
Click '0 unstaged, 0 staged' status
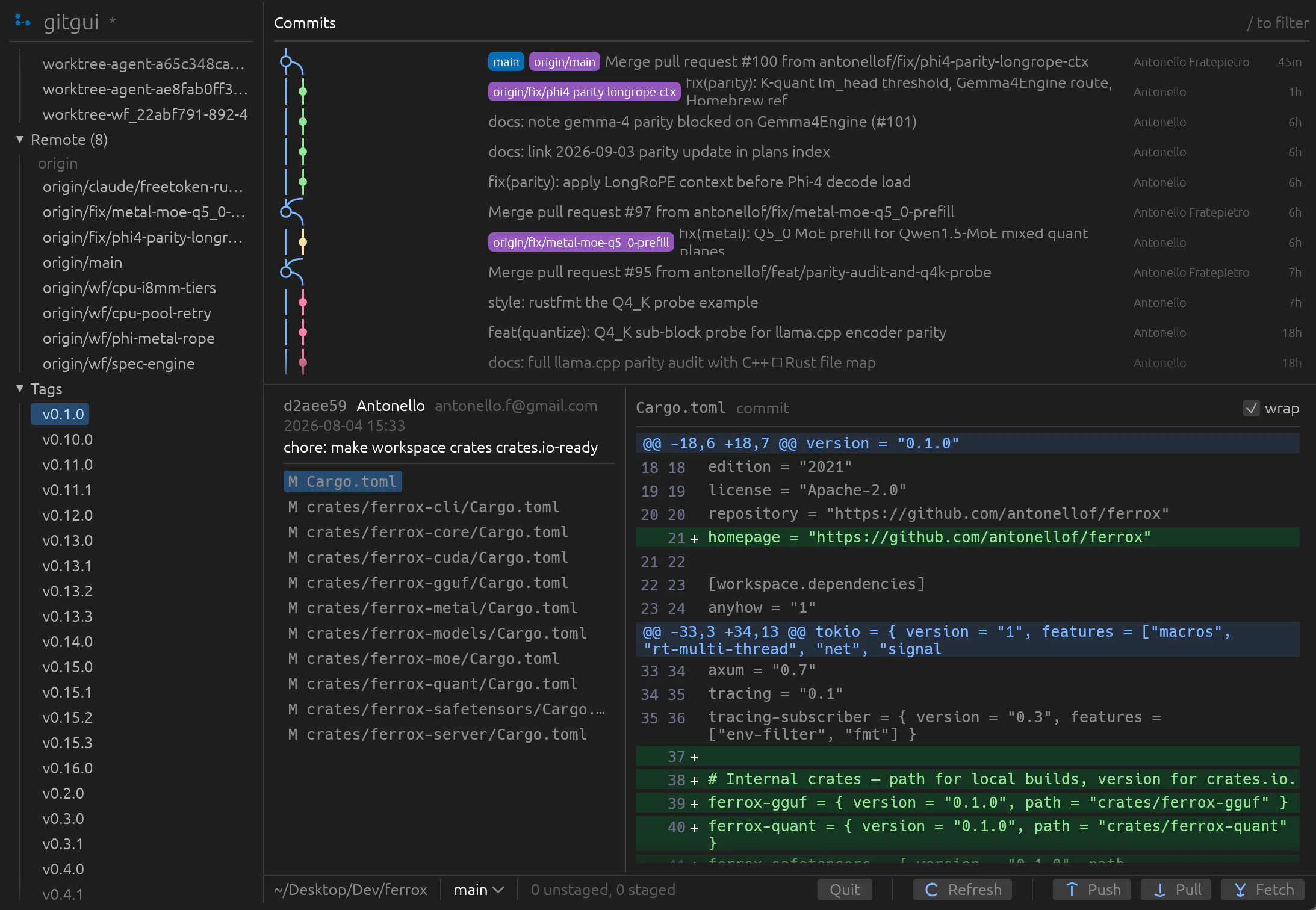pyautogui.click(x=603, y=890)
